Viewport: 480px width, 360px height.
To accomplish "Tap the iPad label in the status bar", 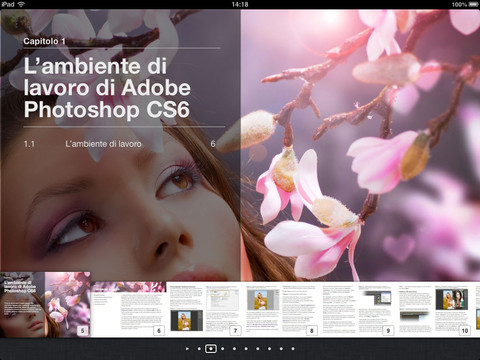I will [x=8, y=4].
